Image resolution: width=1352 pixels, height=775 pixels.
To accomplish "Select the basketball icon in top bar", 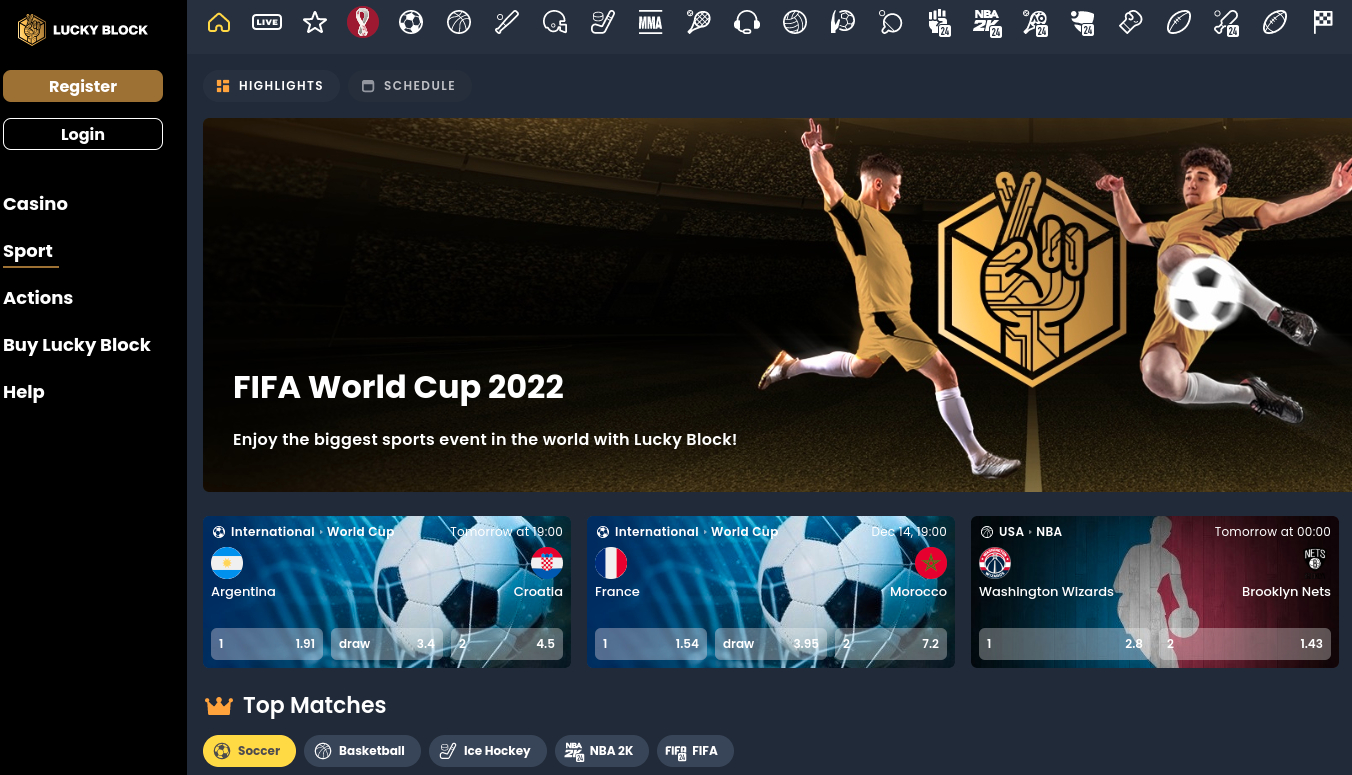I will pos(459,22).
